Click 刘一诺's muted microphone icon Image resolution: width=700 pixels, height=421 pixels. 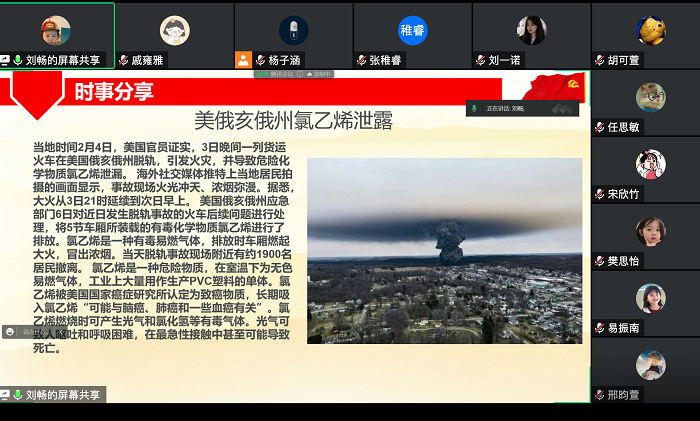(x=481, y=60)
